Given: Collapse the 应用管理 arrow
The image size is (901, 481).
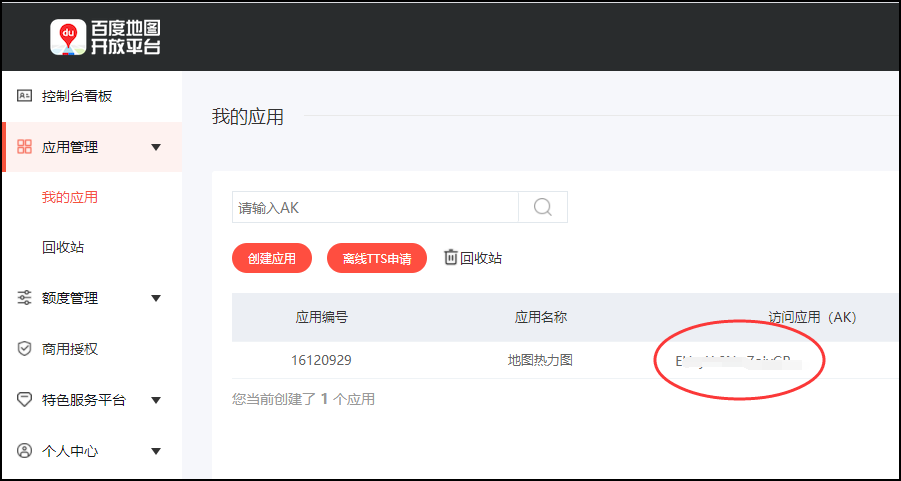Looking at the screenshot, I should [155, 148].
